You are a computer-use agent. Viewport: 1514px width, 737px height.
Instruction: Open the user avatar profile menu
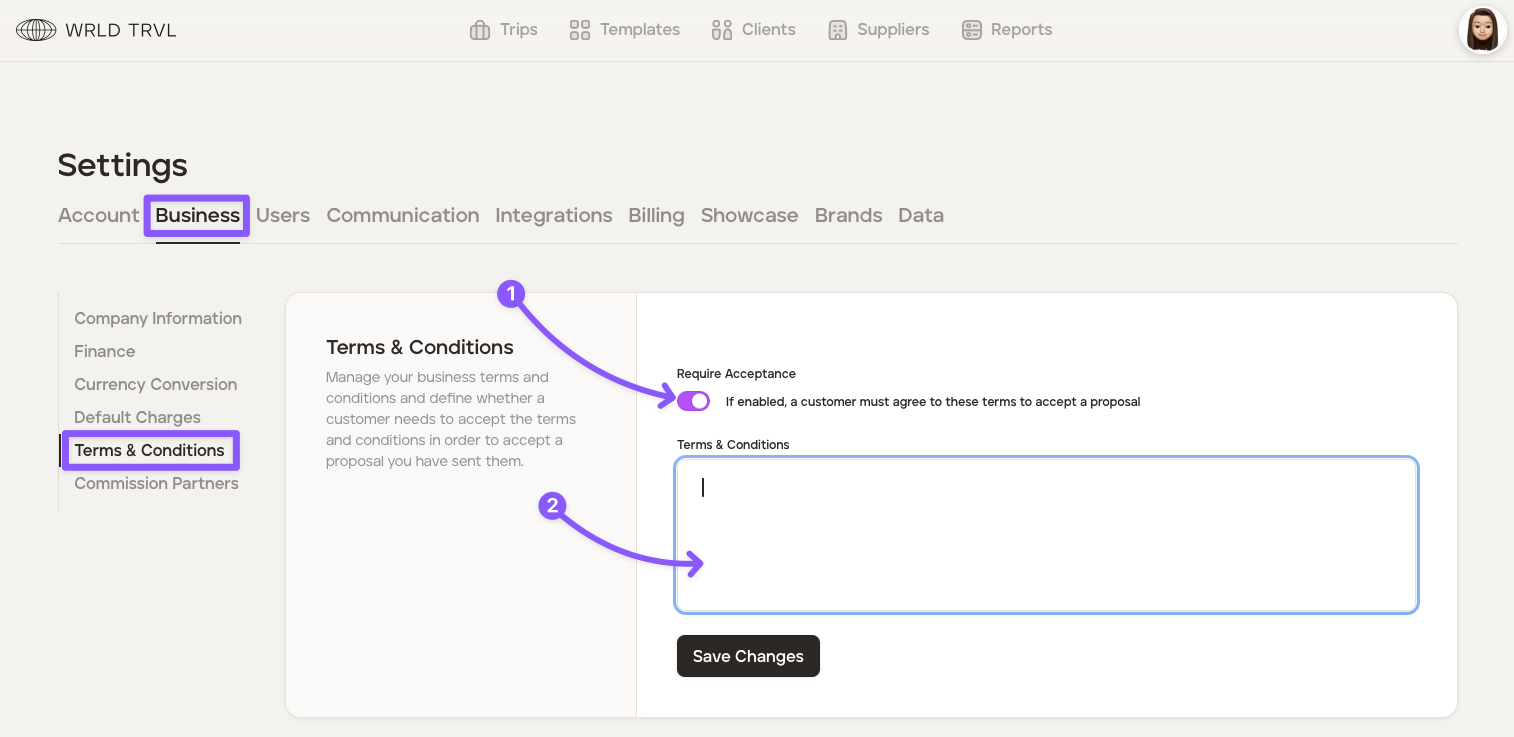pos(1482,30)
